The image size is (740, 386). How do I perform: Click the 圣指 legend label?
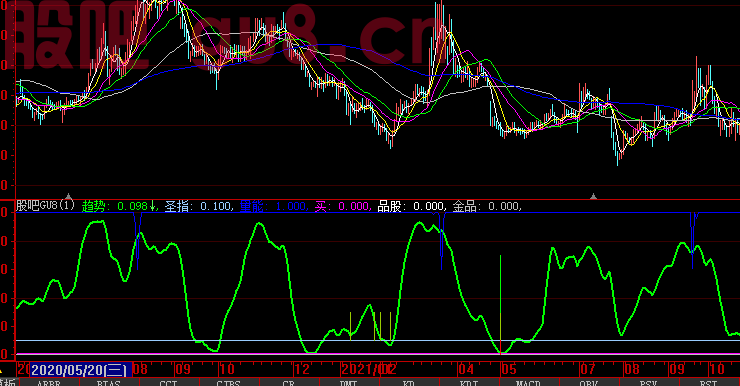tap(177, 206)
